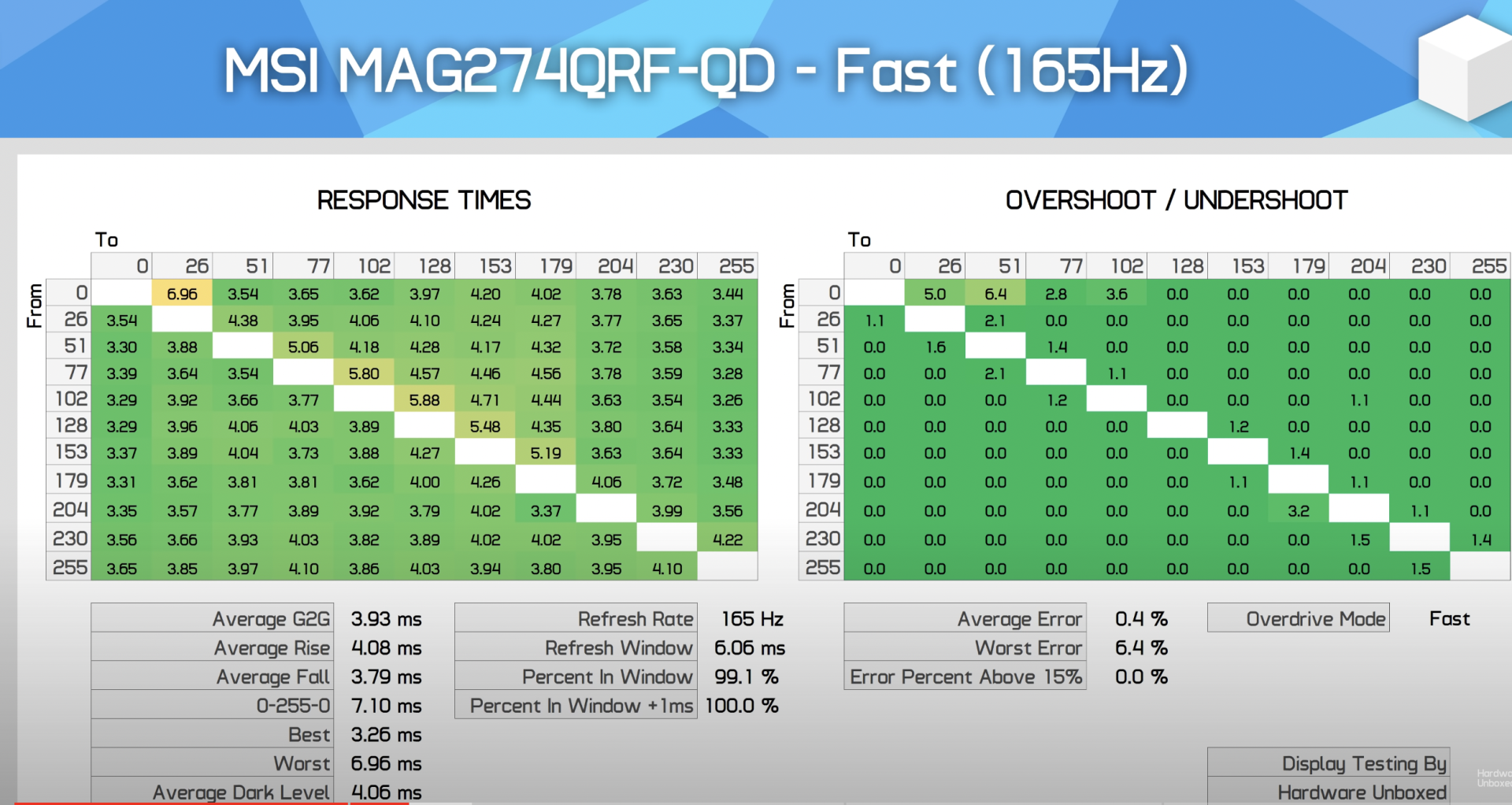
Task: Click the white cube logo in the banner
Action: tap(1465, 68)
